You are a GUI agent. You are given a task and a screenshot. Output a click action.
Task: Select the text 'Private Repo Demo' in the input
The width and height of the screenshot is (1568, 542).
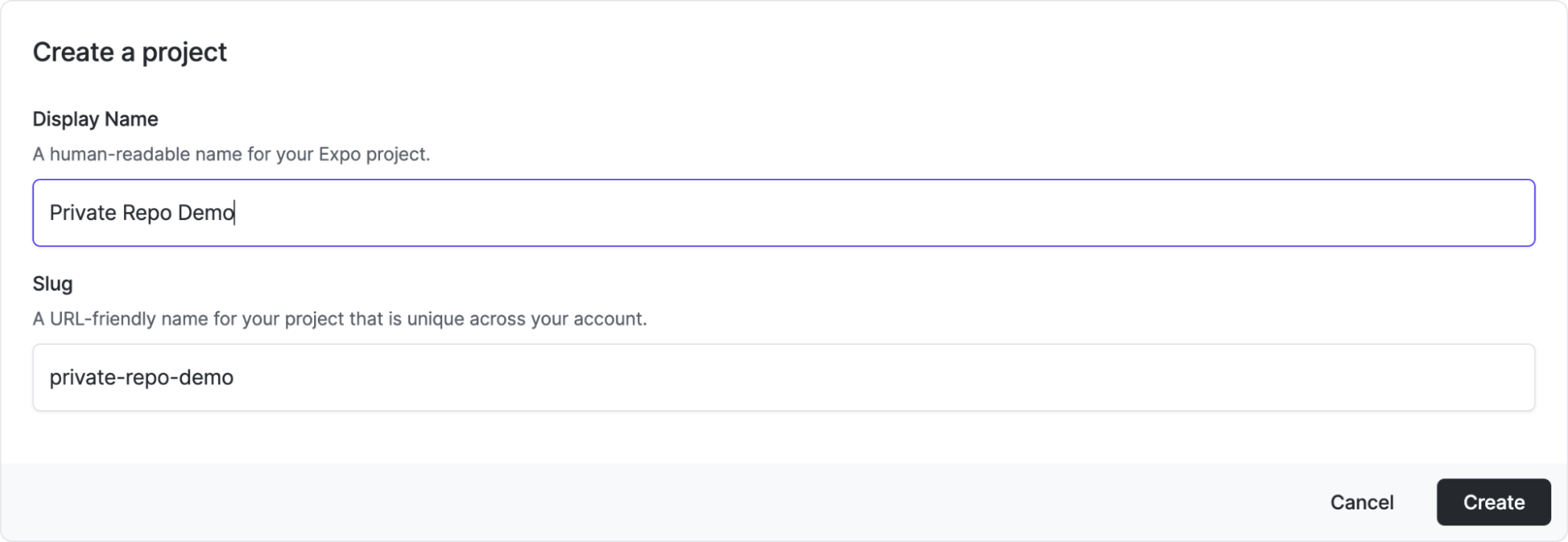click(142, 212)
